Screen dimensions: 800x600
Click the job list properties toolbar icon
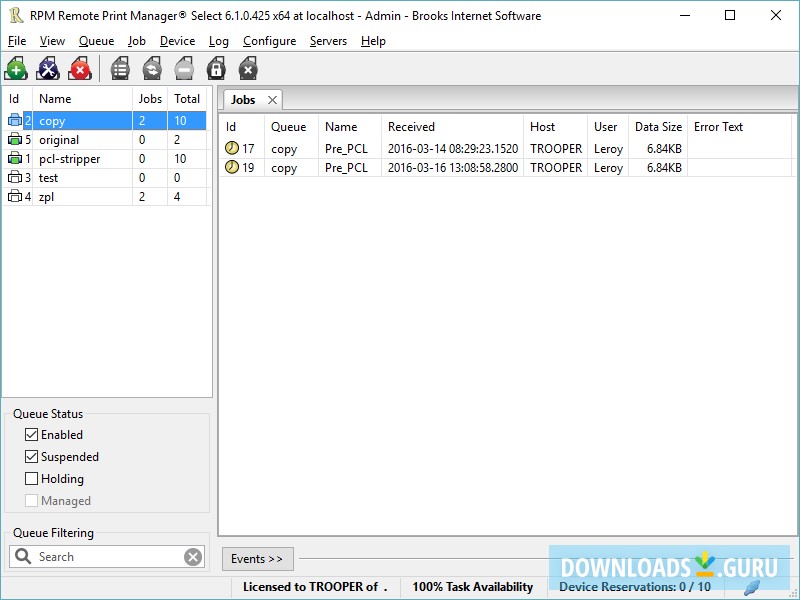119,68
